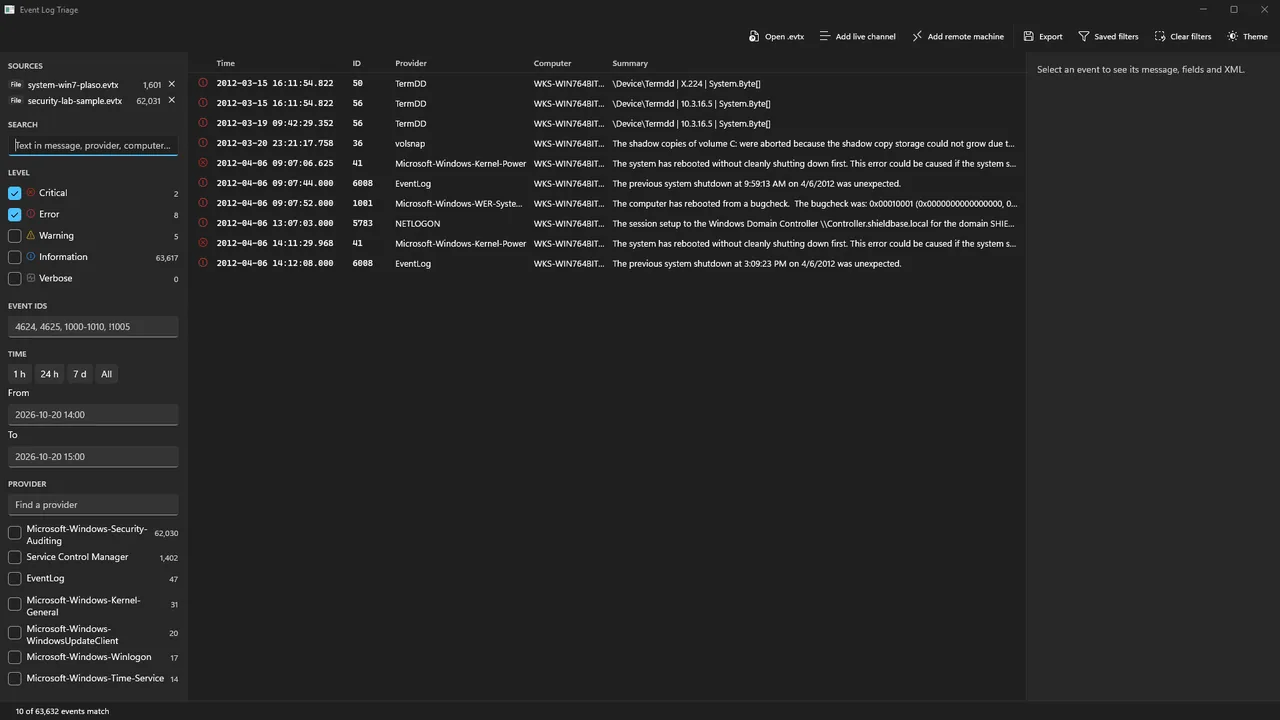This screenshot has height=720, width=1280.
Task: Set time range to 7 d
Action: (x=79, y=374)
